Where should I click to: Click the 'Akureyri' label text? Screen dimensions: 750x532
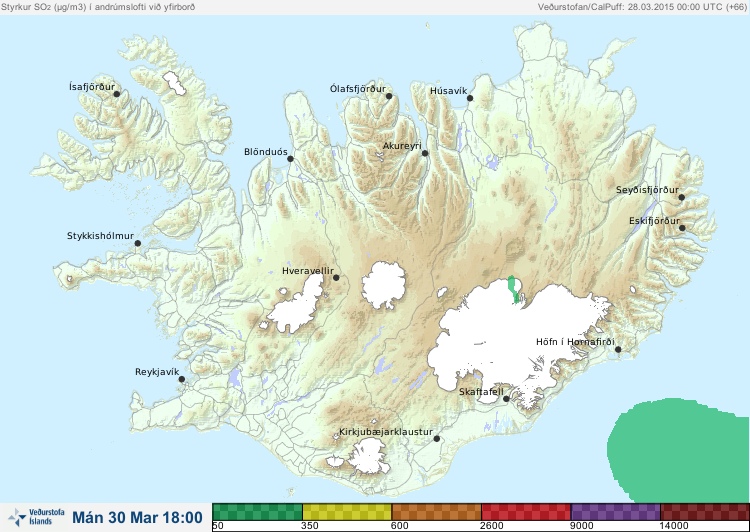pos(402,146)
